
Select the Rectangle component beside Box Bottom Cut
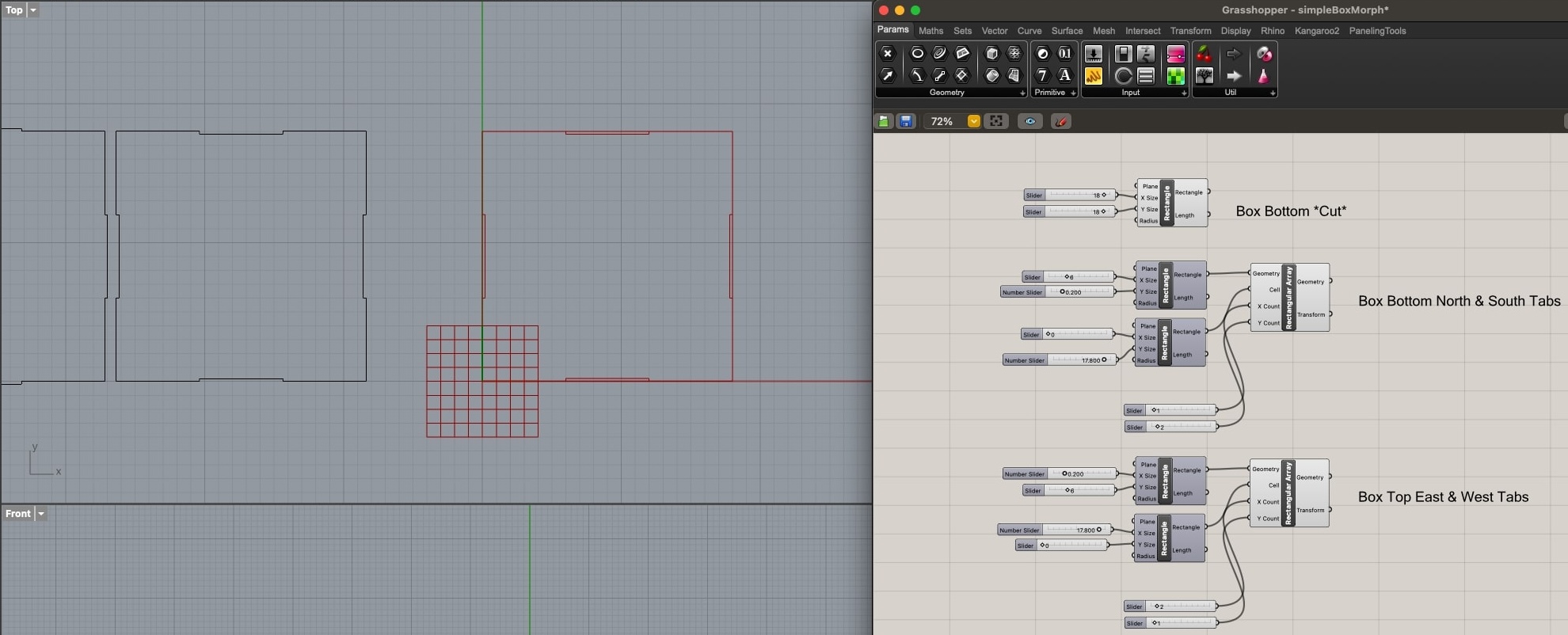coord(1172,203)
